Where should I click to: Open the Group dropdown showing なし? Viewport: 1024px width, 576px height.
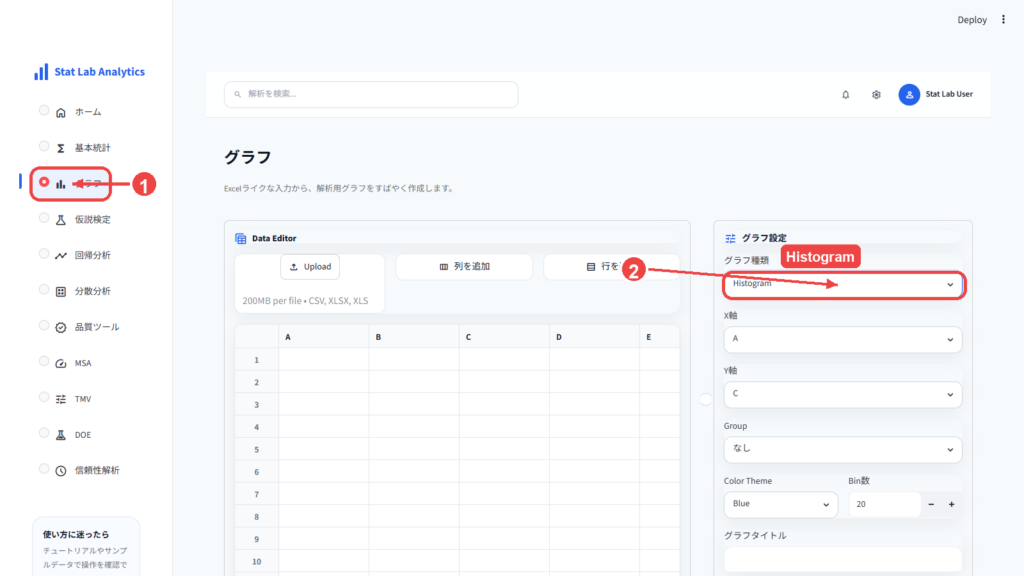(842, 449)
